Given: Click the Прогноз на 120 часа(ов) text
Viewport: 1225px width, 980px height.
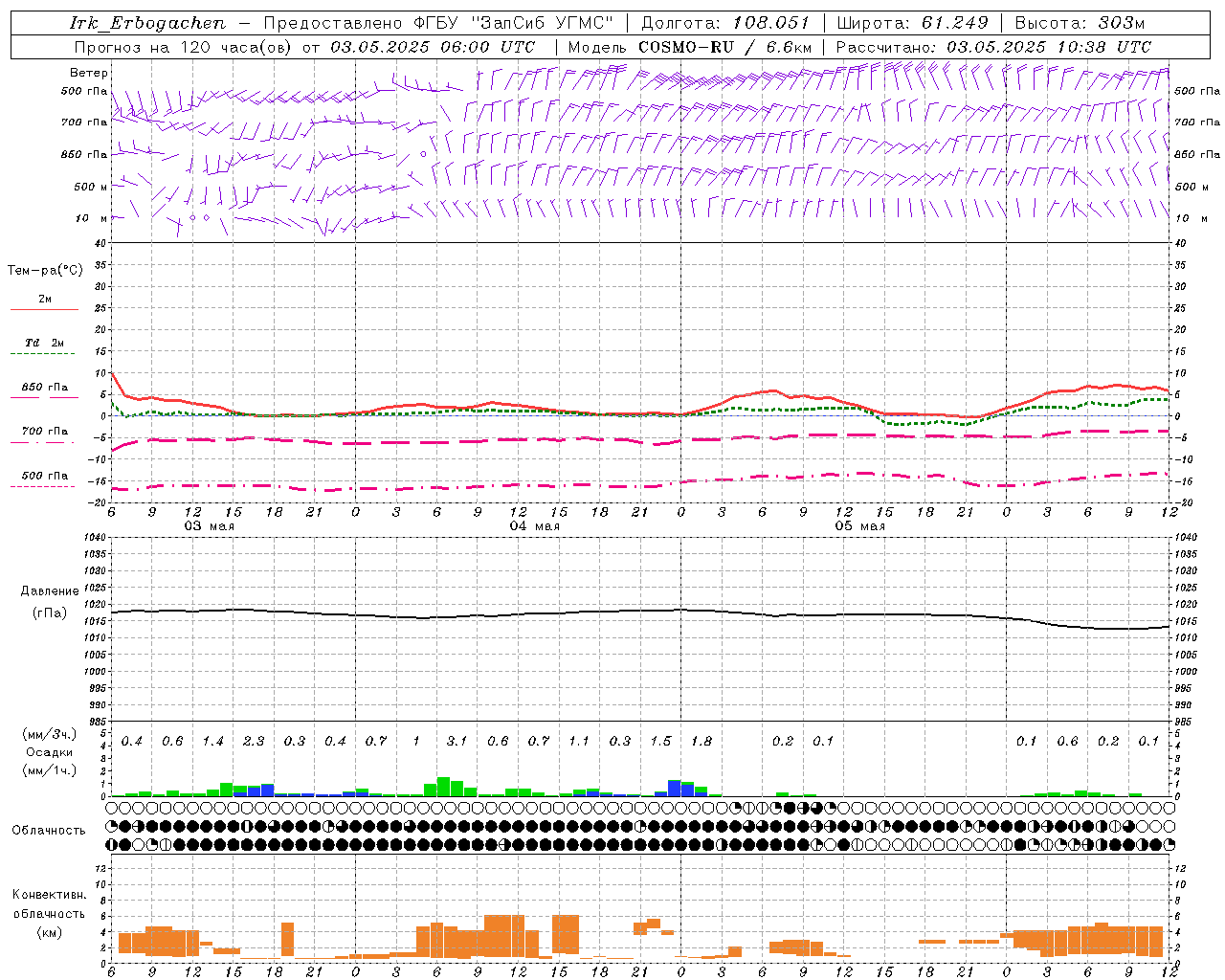Looking at the screenshot, I should coord(184,47).
